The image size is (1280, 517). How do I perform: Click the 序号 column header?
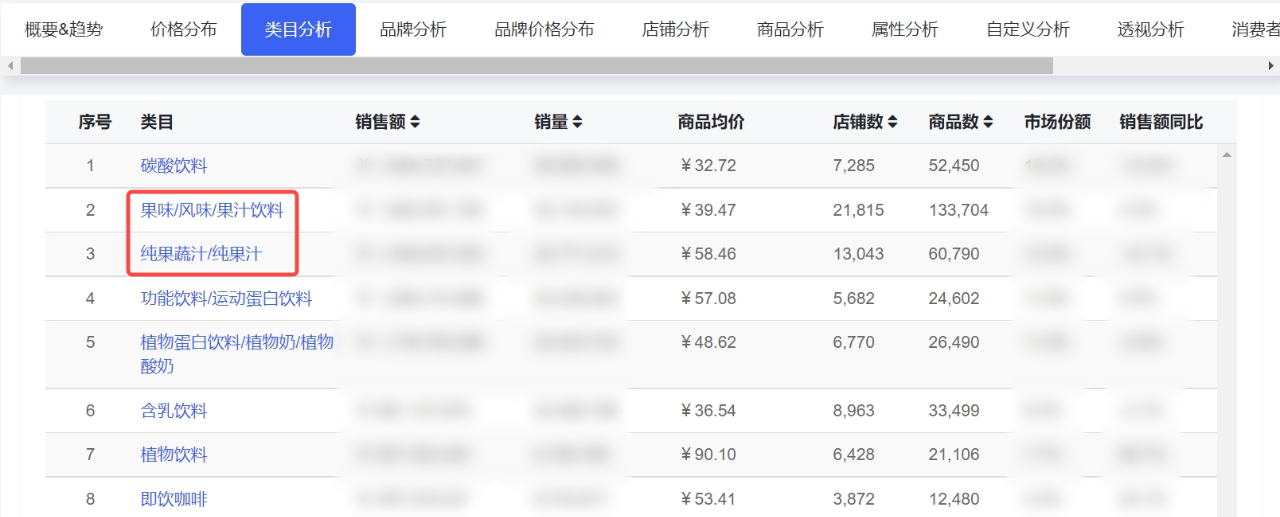pyautogui.click(x=95, y=122)
